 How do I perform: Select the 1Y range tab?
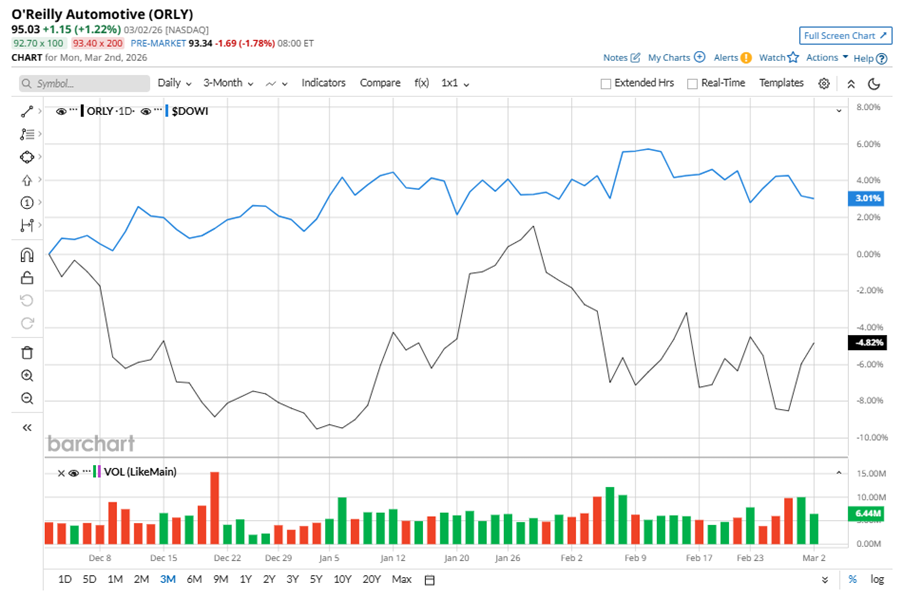point(246,579)
